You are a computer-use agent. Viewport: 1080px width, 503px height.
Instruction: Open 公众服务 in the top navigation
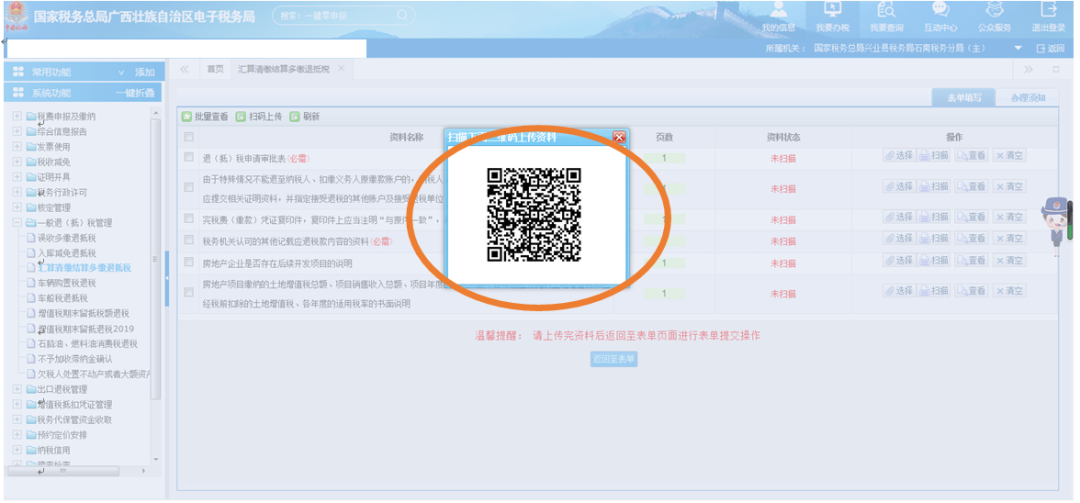tap(995, 17)
